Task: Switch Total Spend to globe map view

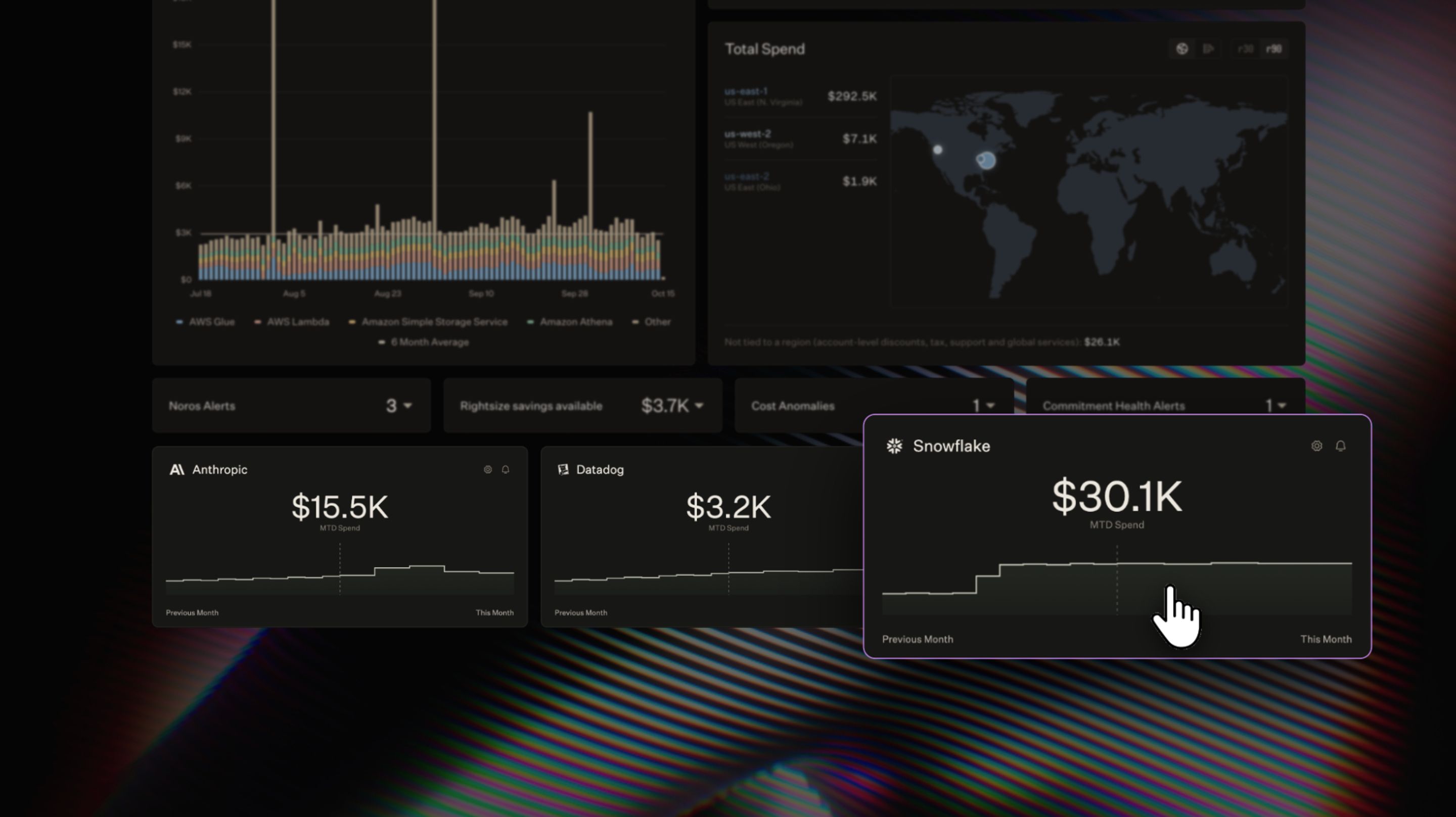Action: click(1182, 49)
